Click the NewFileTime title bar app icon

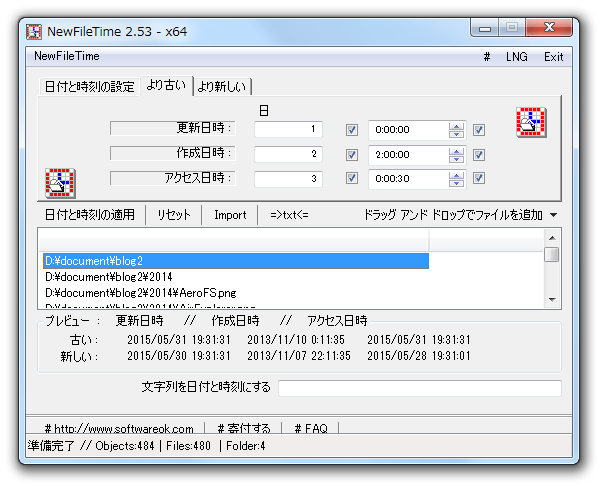click(34, 31)
